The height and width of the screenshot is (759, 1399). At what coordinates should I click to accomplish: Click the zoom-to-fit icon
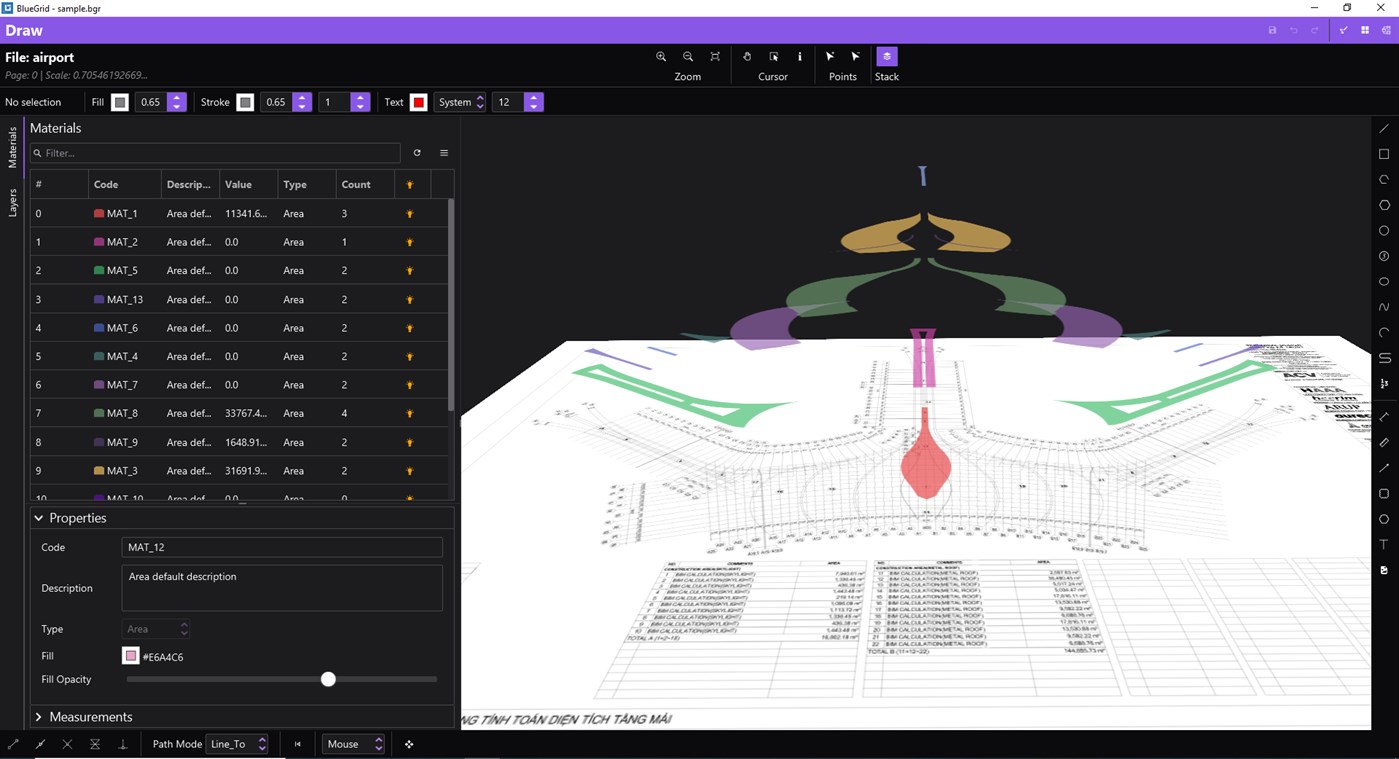(715, 57)
